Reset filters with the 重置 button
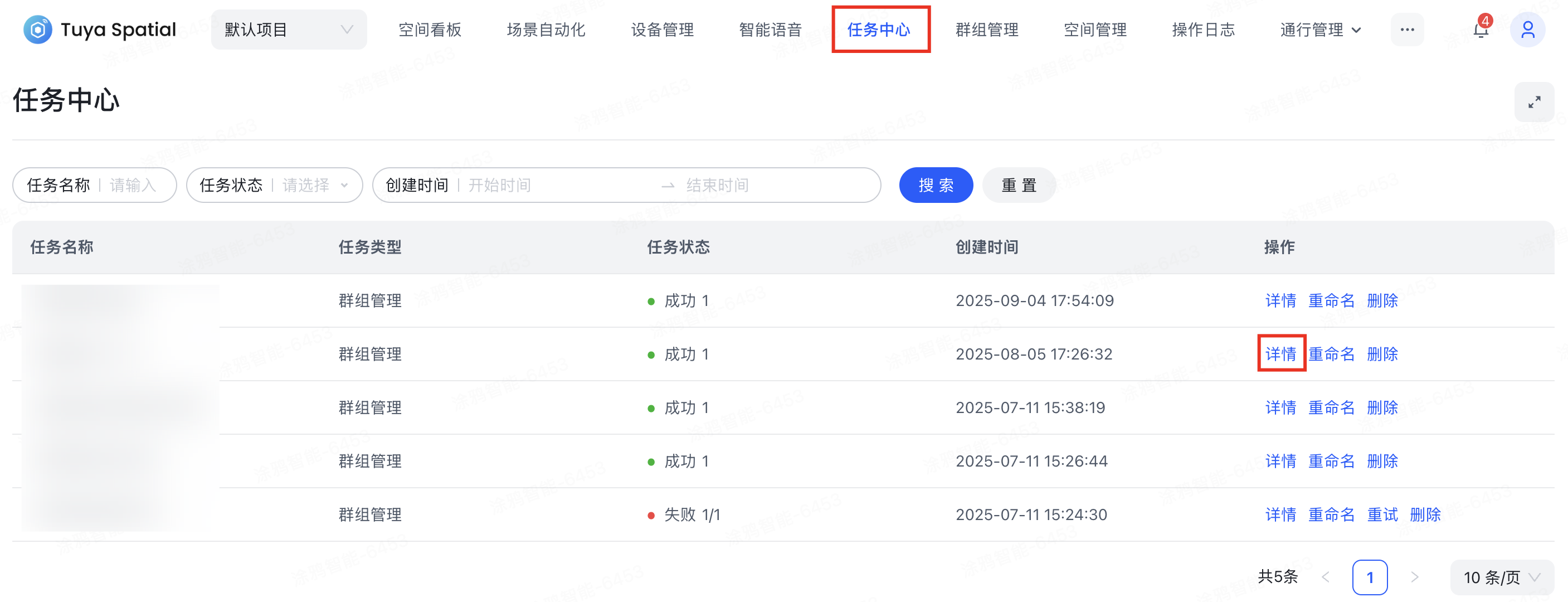The image size is (1568, 602). 1019,185
